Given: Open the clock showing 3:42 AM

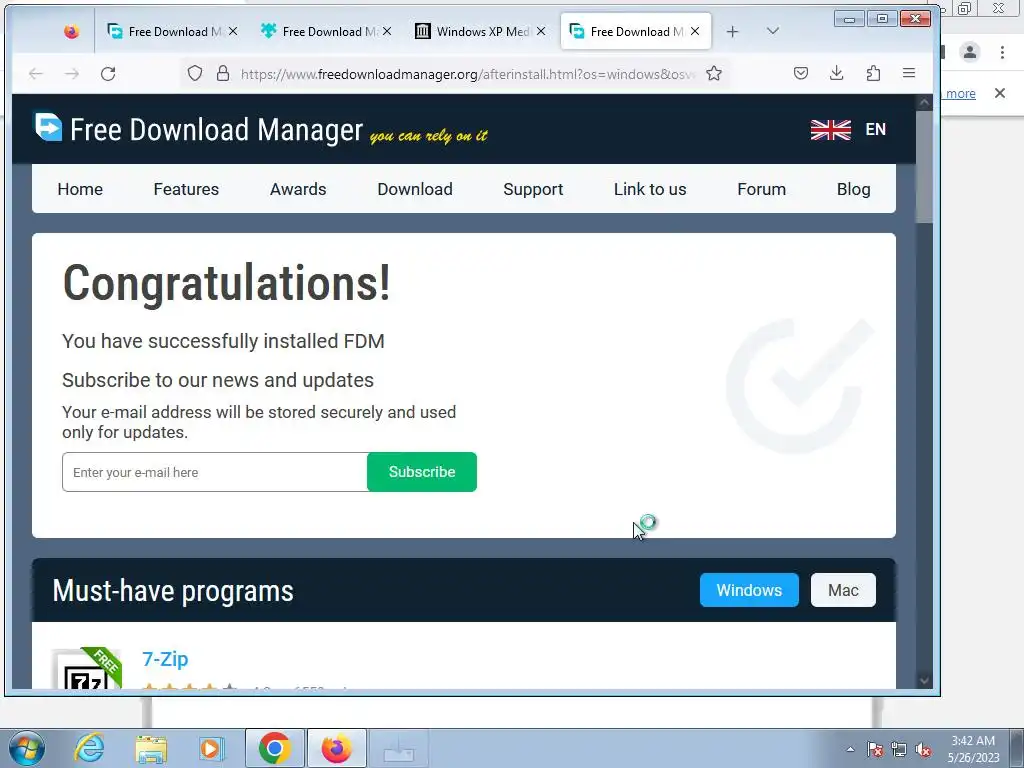Looking at the screenshot, I should point(973,749).
